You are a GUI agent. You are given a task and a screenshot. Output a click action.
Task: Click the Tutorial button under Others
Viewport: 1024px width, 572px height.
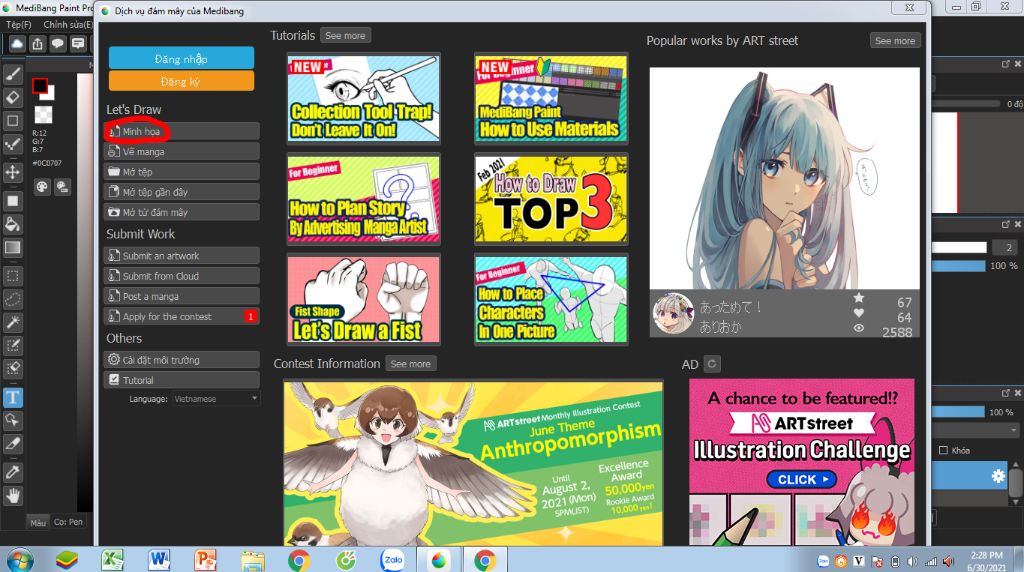(182, 380)
